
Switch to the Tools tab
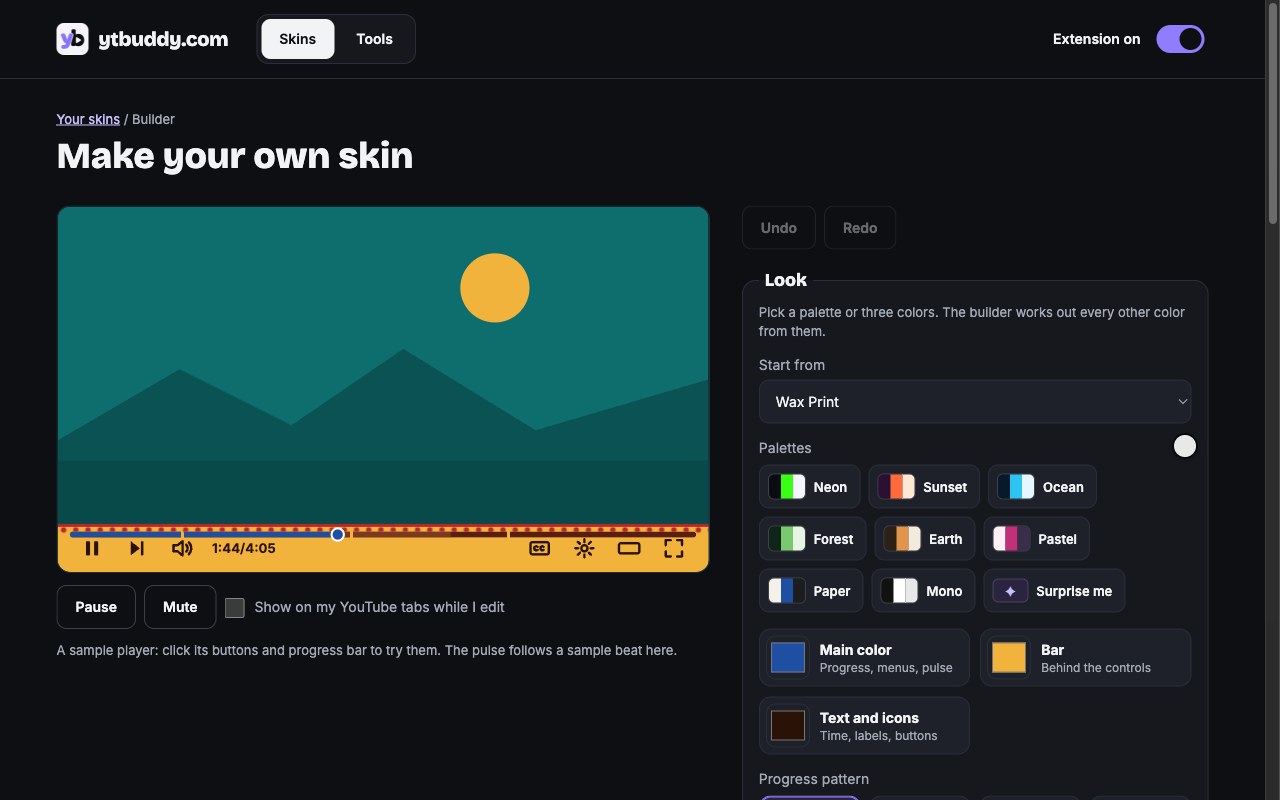pos(375,39)
